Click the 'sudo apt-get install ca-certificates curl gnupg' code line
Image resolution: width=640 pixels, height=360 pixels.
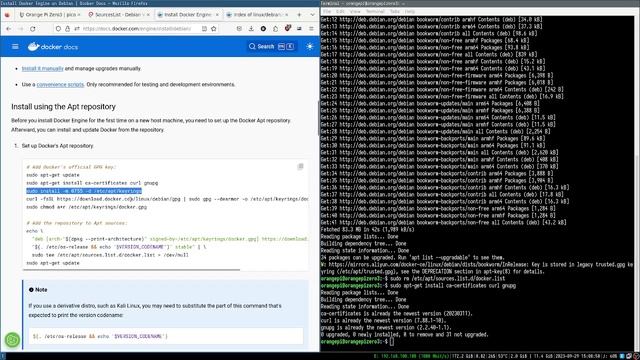92,183
